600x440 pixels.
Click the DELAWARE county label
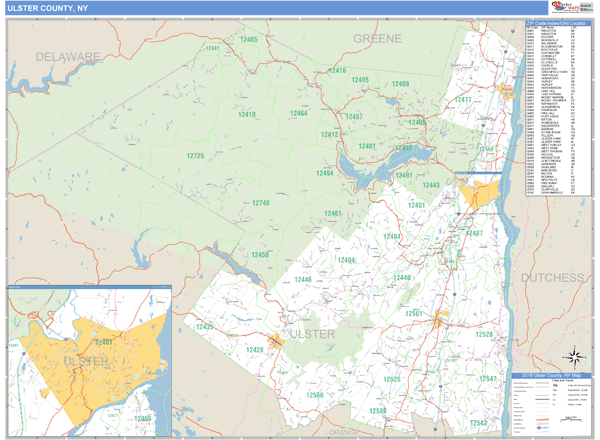(x=68, y=57)
